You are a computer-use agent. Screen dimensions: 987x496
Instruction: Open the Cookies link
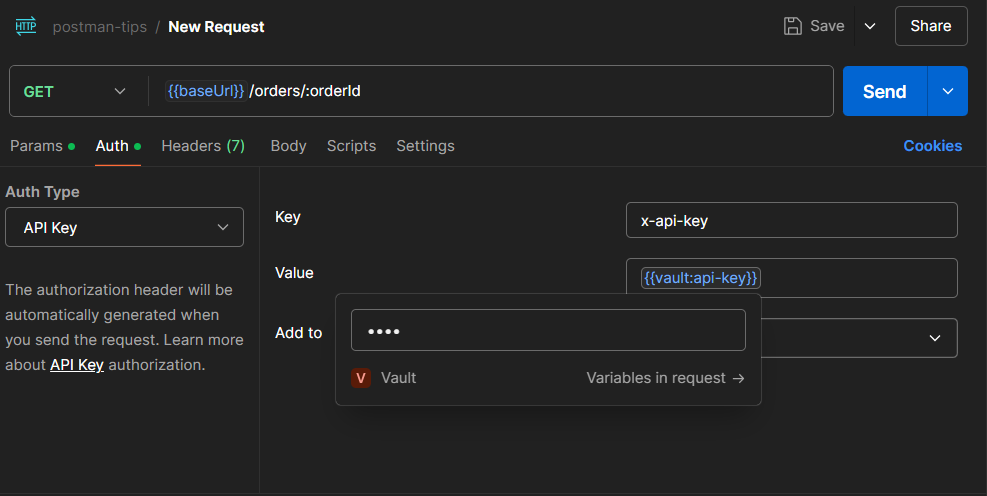[932, 146]
